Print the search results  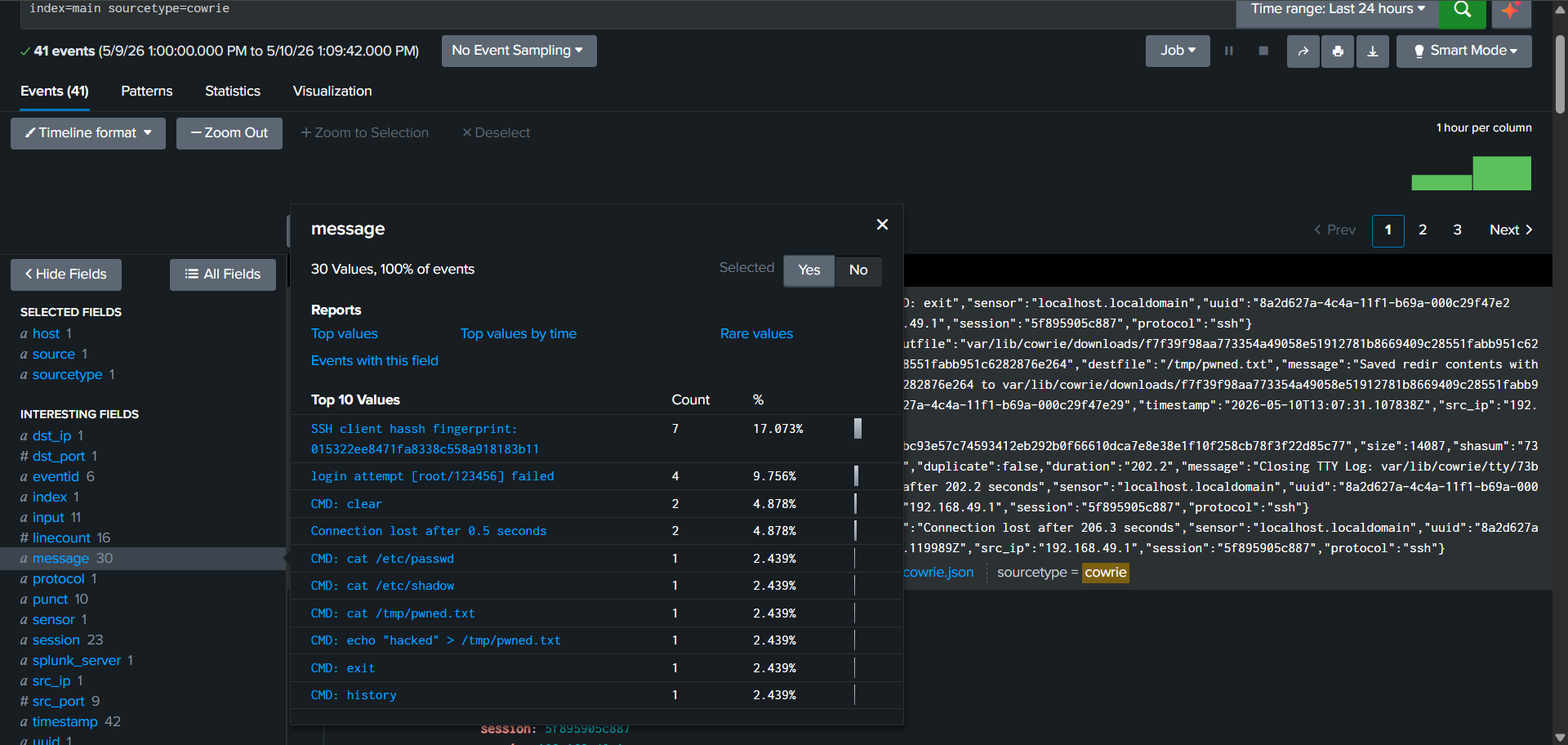pos(1338,51)
